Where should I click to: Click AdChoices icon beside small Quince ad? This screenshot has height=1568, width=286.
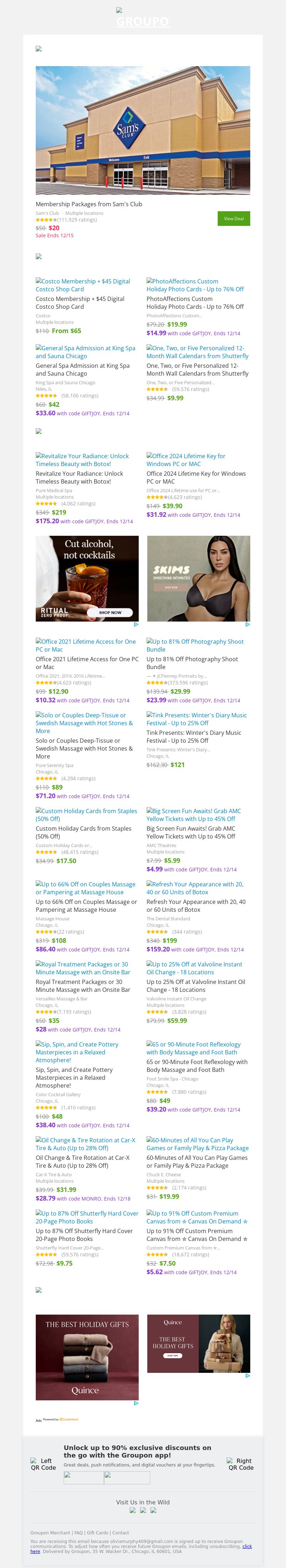pos(248,1376)
